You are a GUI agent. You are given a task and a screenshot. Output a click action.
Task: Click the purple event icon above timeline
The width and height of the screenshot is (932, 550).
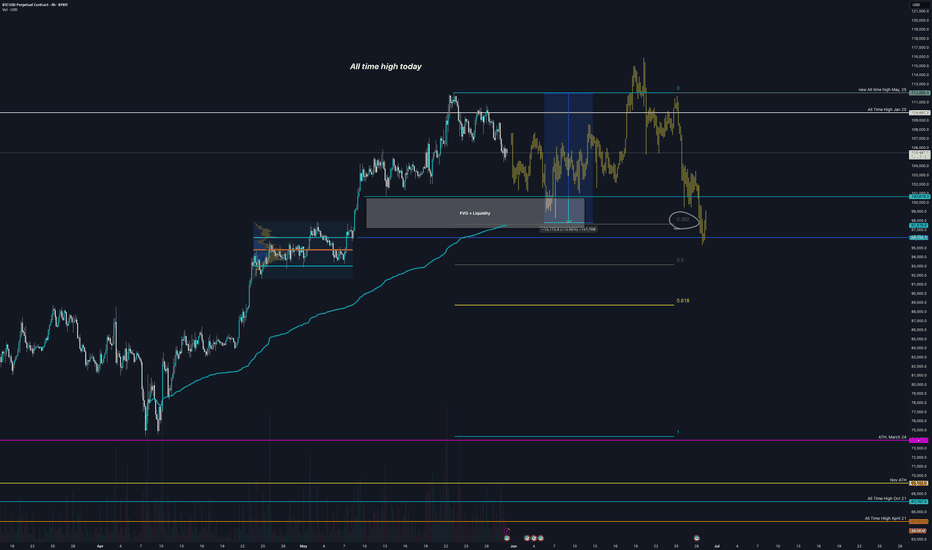[506, 531]
